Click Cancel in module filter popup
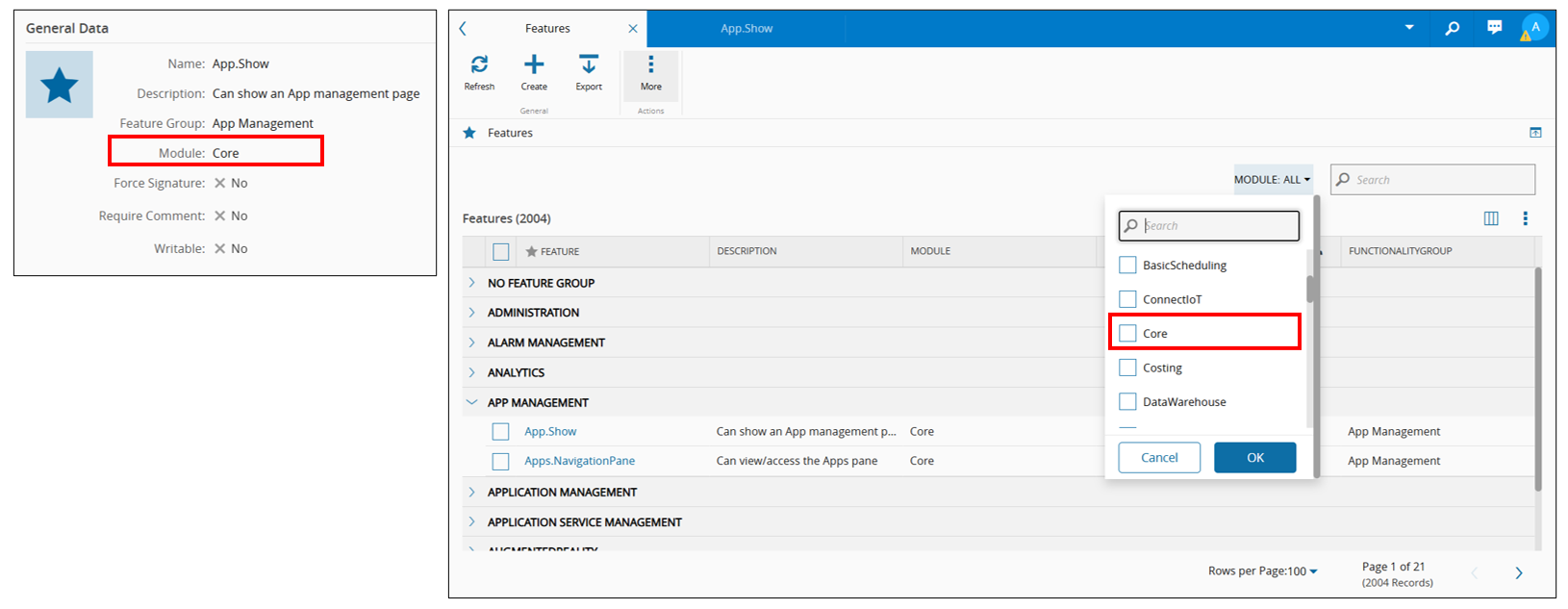The image size is (1568, 609). 1159,458
